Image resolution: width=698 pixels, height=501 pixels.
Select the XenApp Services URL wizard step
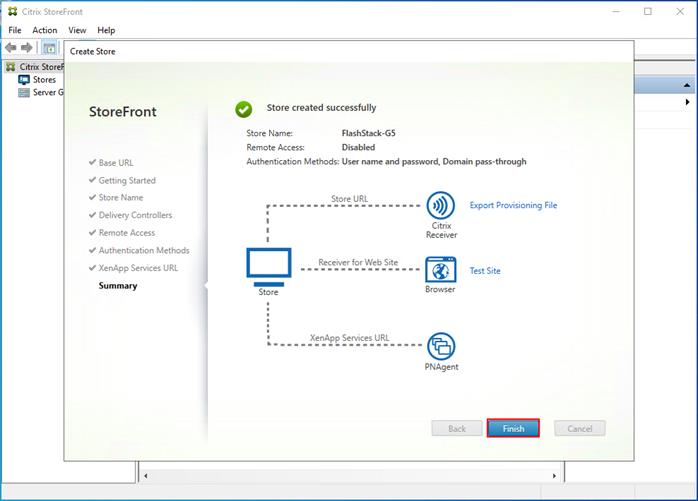click(x=138, y=268)
